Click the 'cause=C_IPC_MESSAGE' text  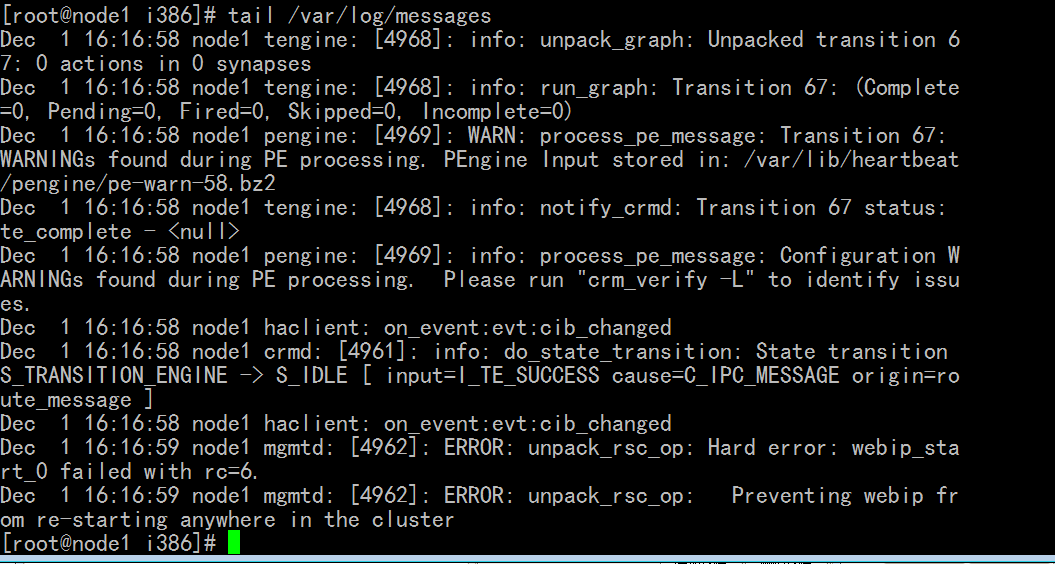[x=726, y=376]
